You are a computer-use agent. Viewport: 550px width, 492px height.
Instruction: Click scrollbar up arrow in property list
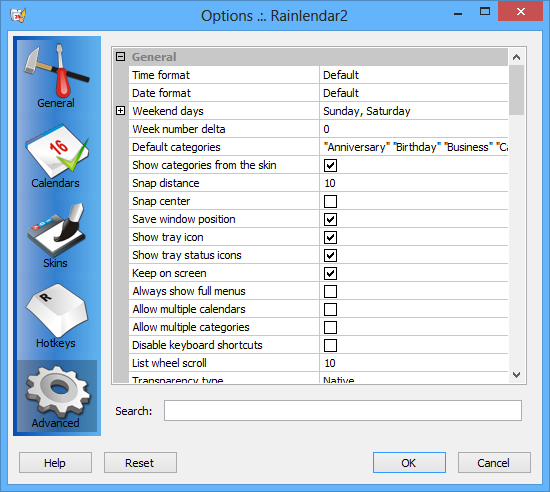[516, 57]
